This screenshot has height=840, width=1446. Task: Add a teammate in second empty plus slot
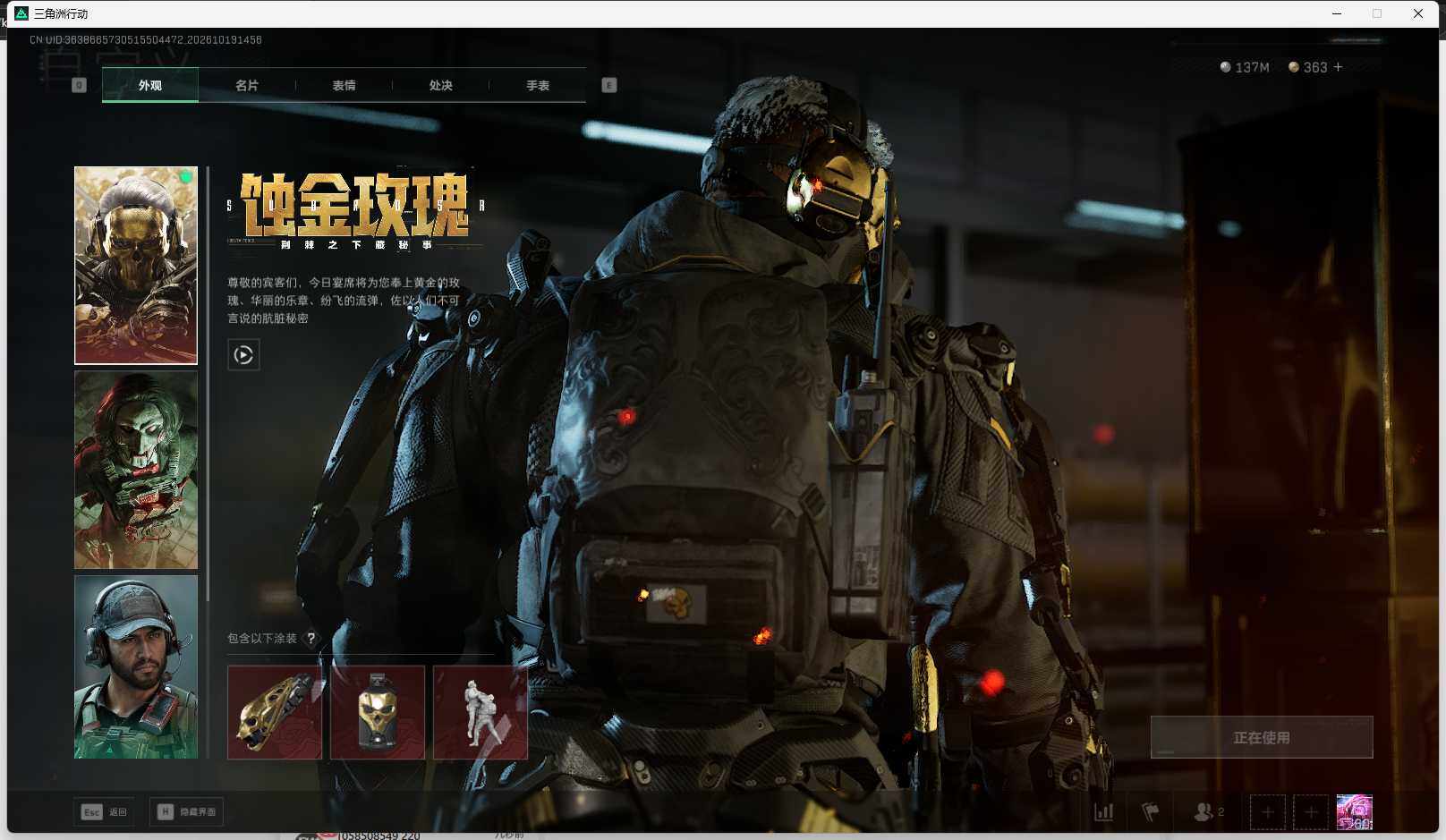point(1311,812)
